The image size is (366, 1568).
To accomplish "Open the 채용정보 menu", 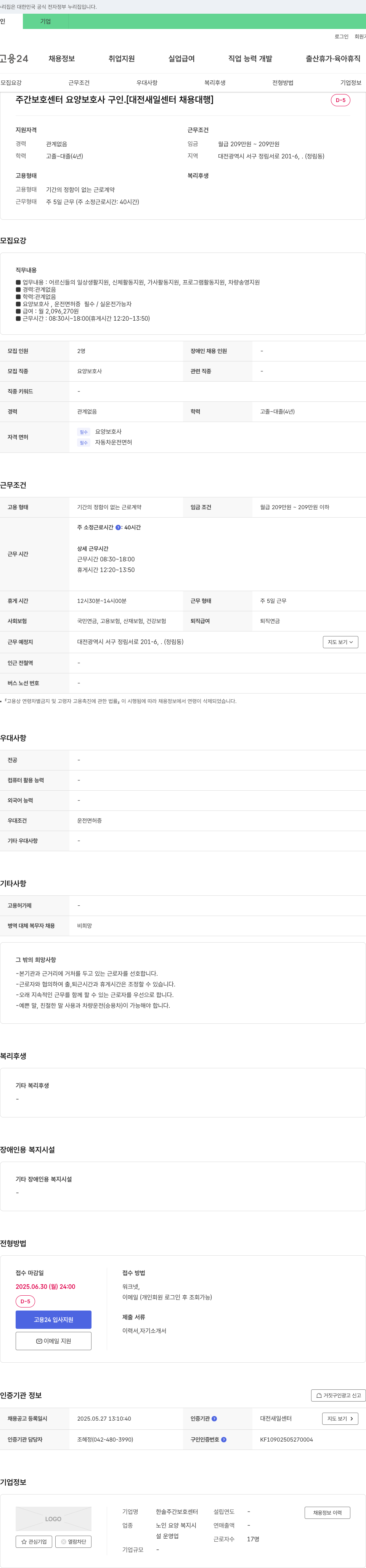I will [x=61, y=58].
